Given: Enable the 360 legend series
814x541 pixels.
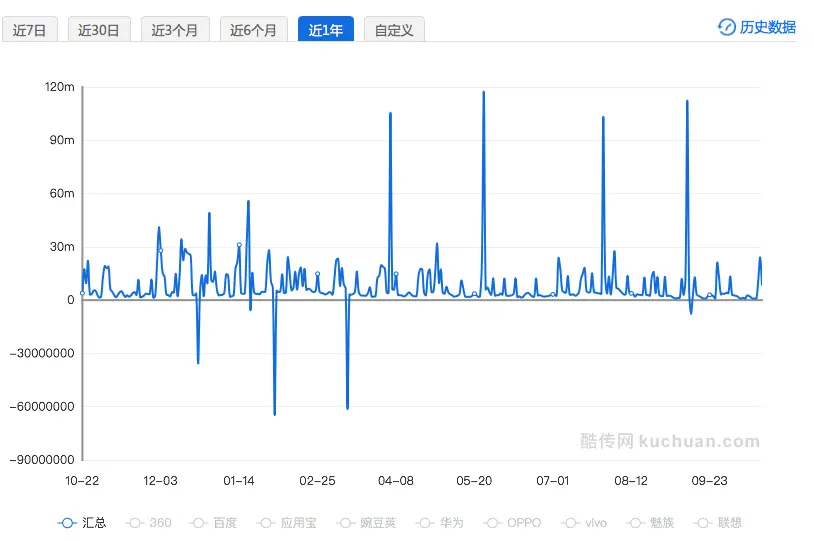Looking at the screenshot, I should [x=148, y=523].
